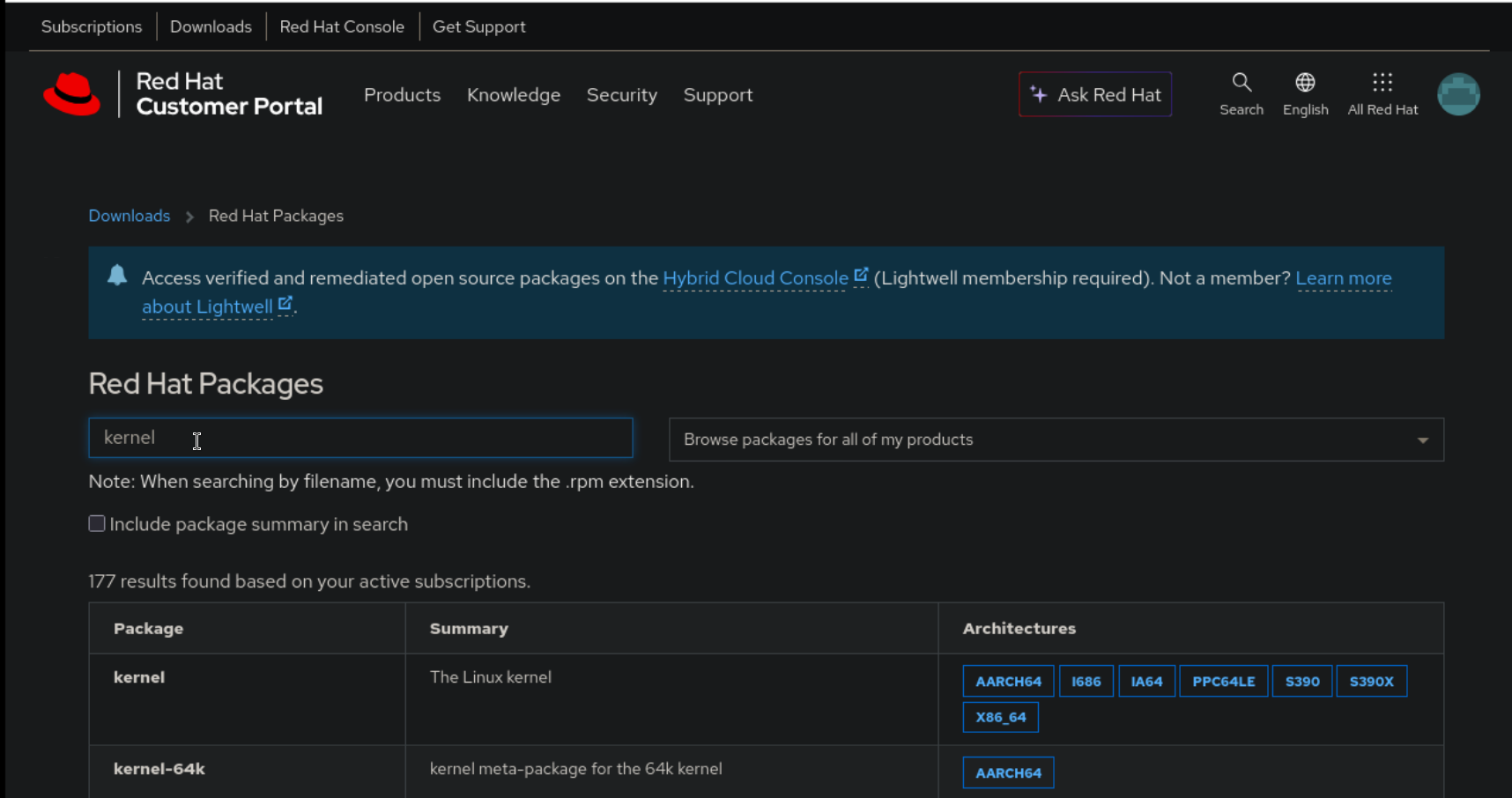Open the Security navigation menu
The height and width of the screenshot is (798, 1512).
(622, 95)
